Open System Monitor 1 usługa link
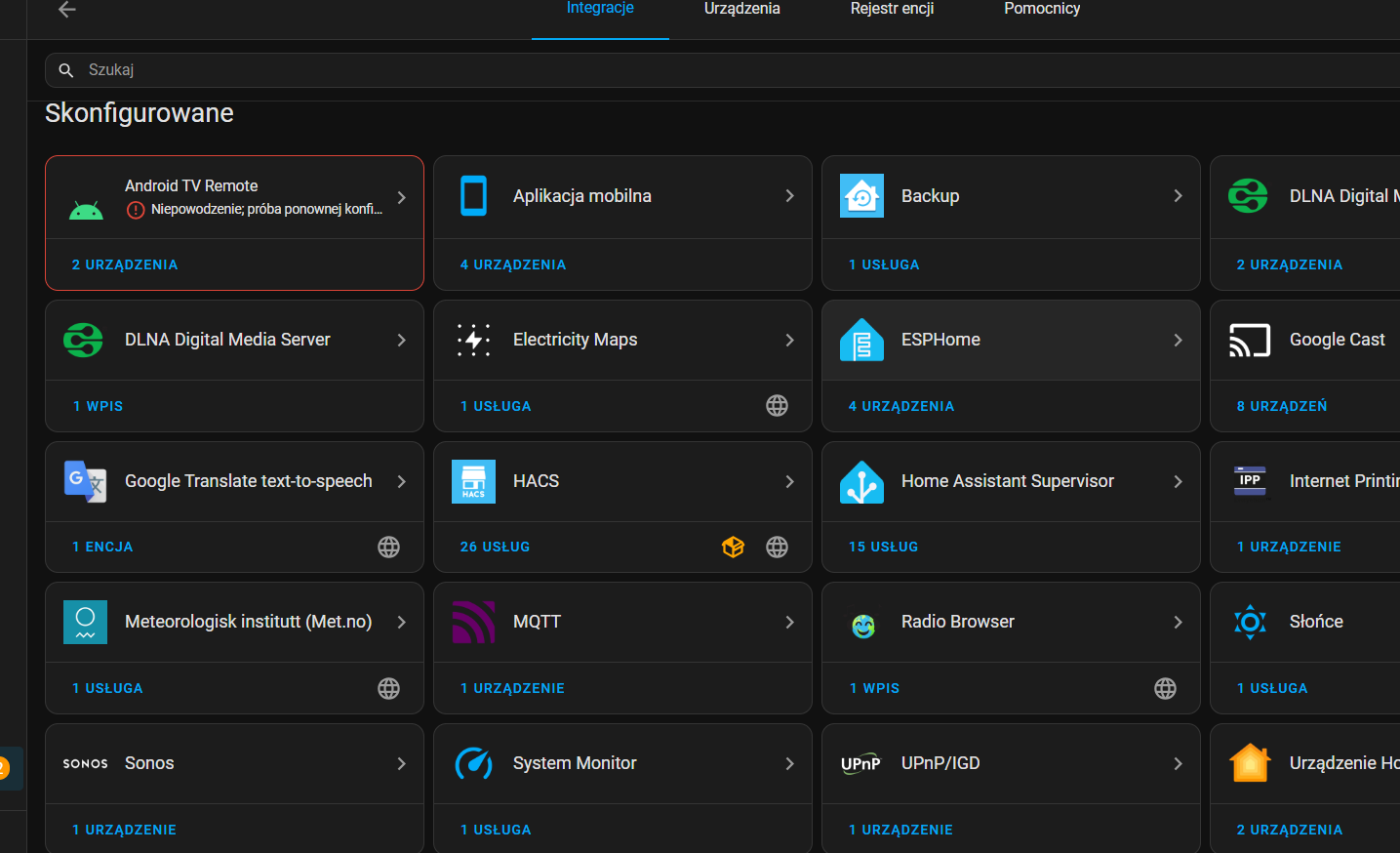Viewport: 1400px width, 853px height. 496,831
